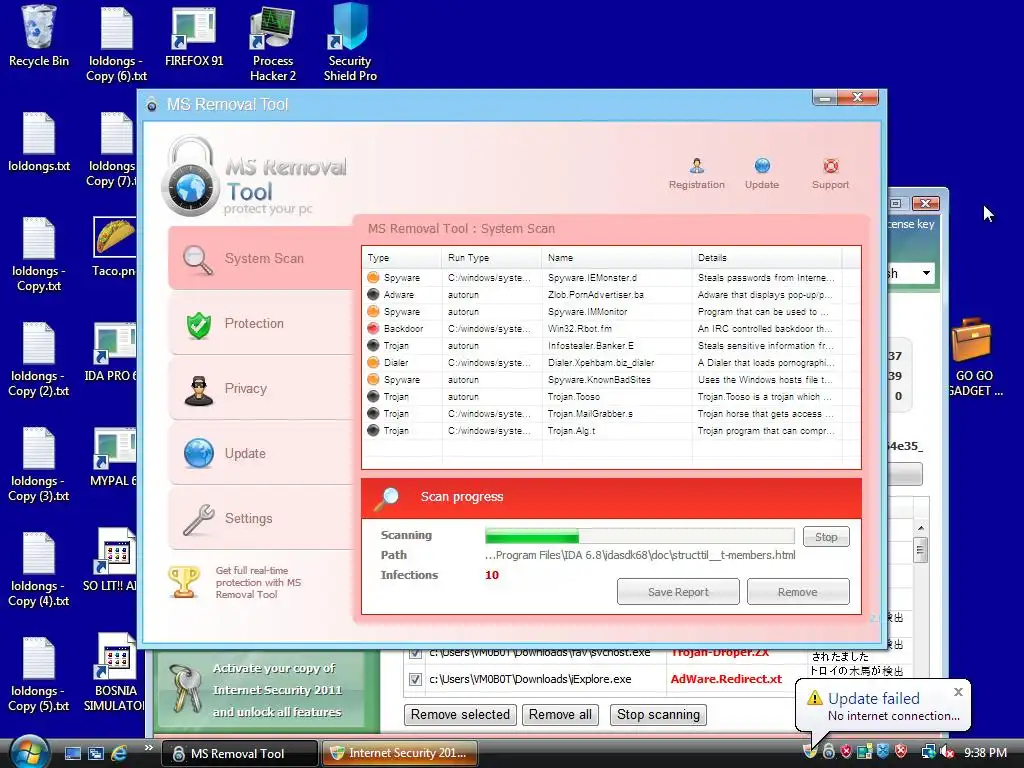The height and width of the screenshot is (768, 1024).
Task: Click Get full real-time protection link
Action: (258, 582)
